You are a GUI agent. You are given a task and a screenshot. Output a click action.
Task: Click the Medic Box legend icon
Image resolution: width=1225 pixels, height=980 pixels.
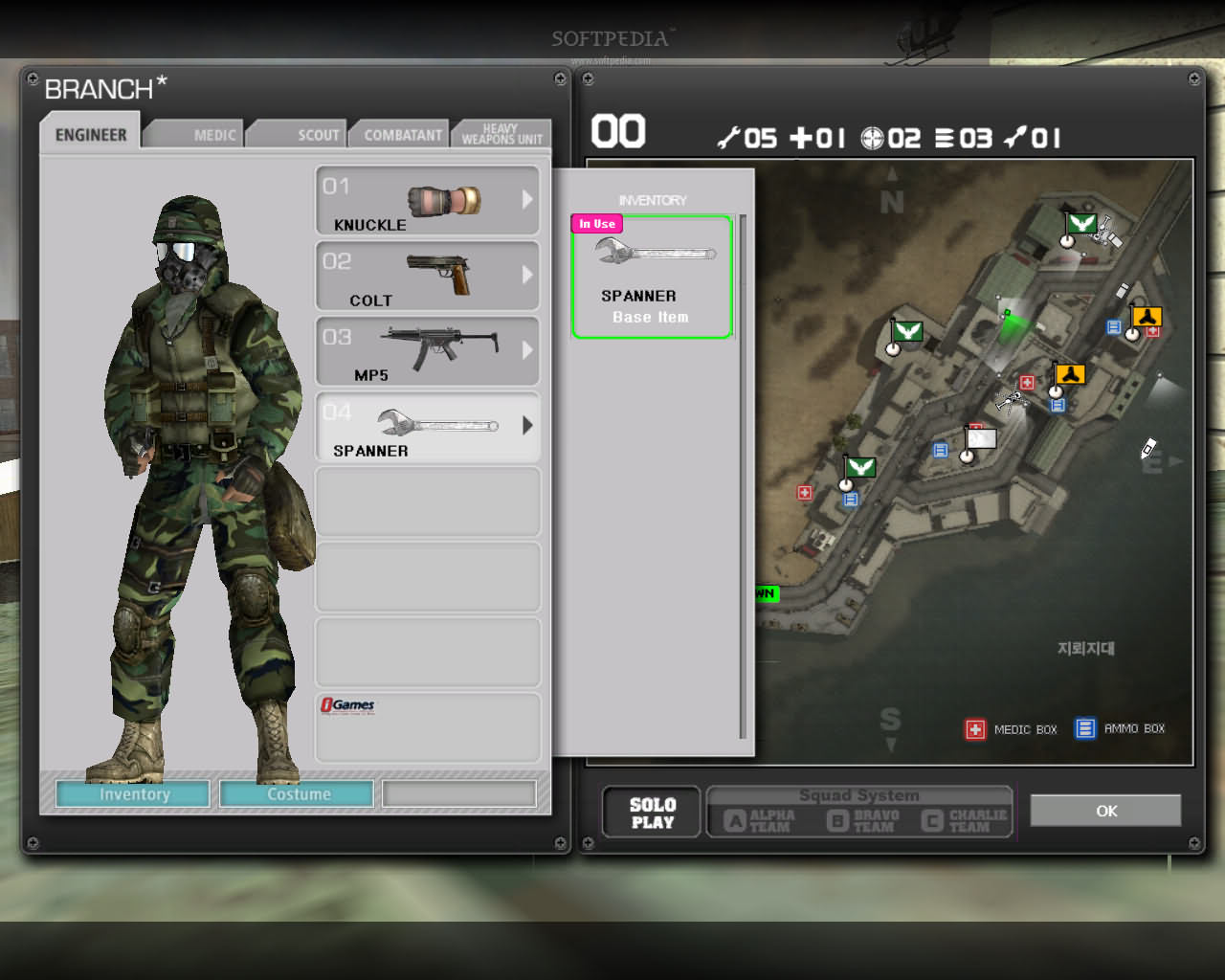click(975, 729)
